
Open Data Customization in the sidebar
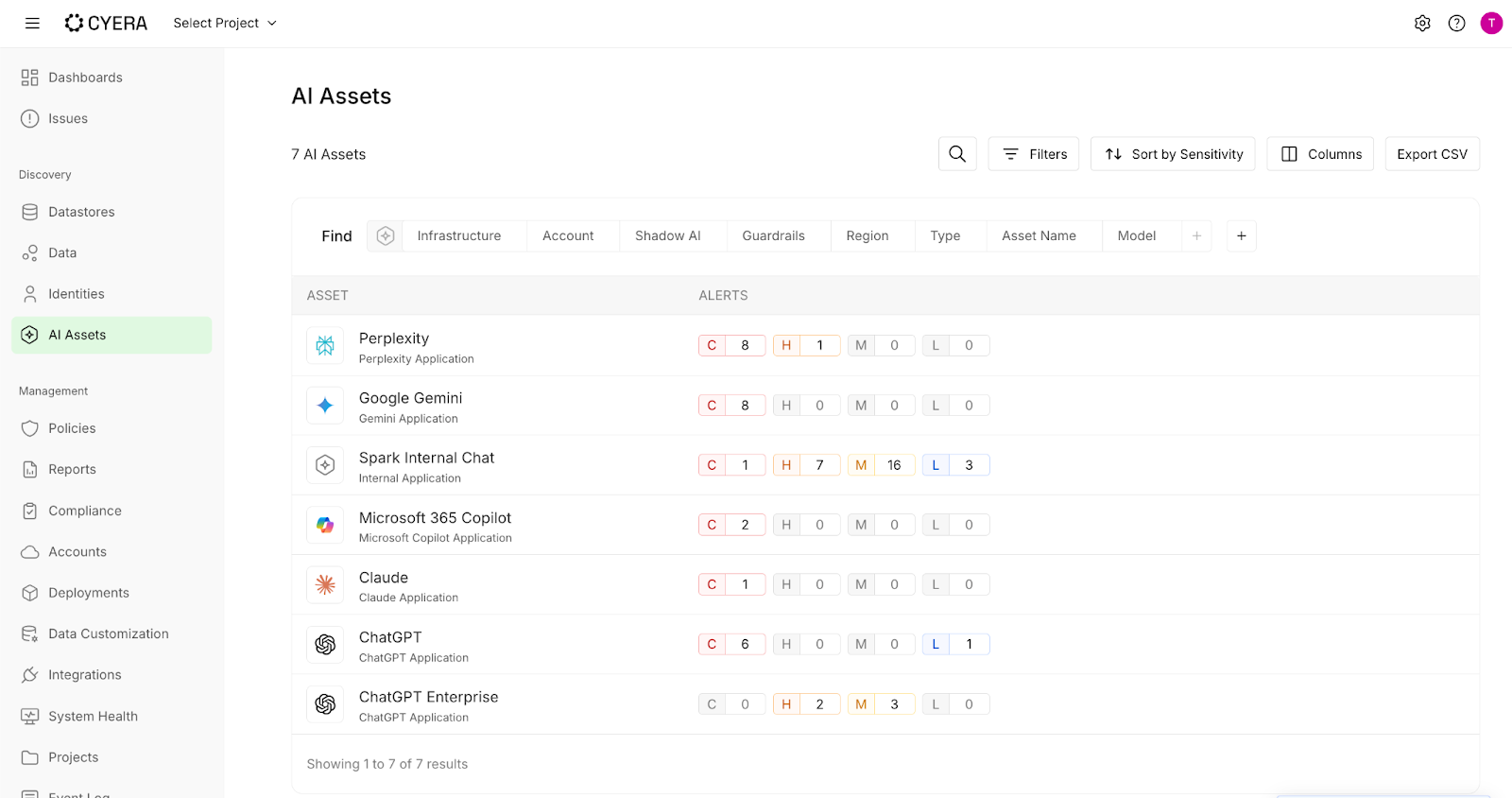coord(112,633)
